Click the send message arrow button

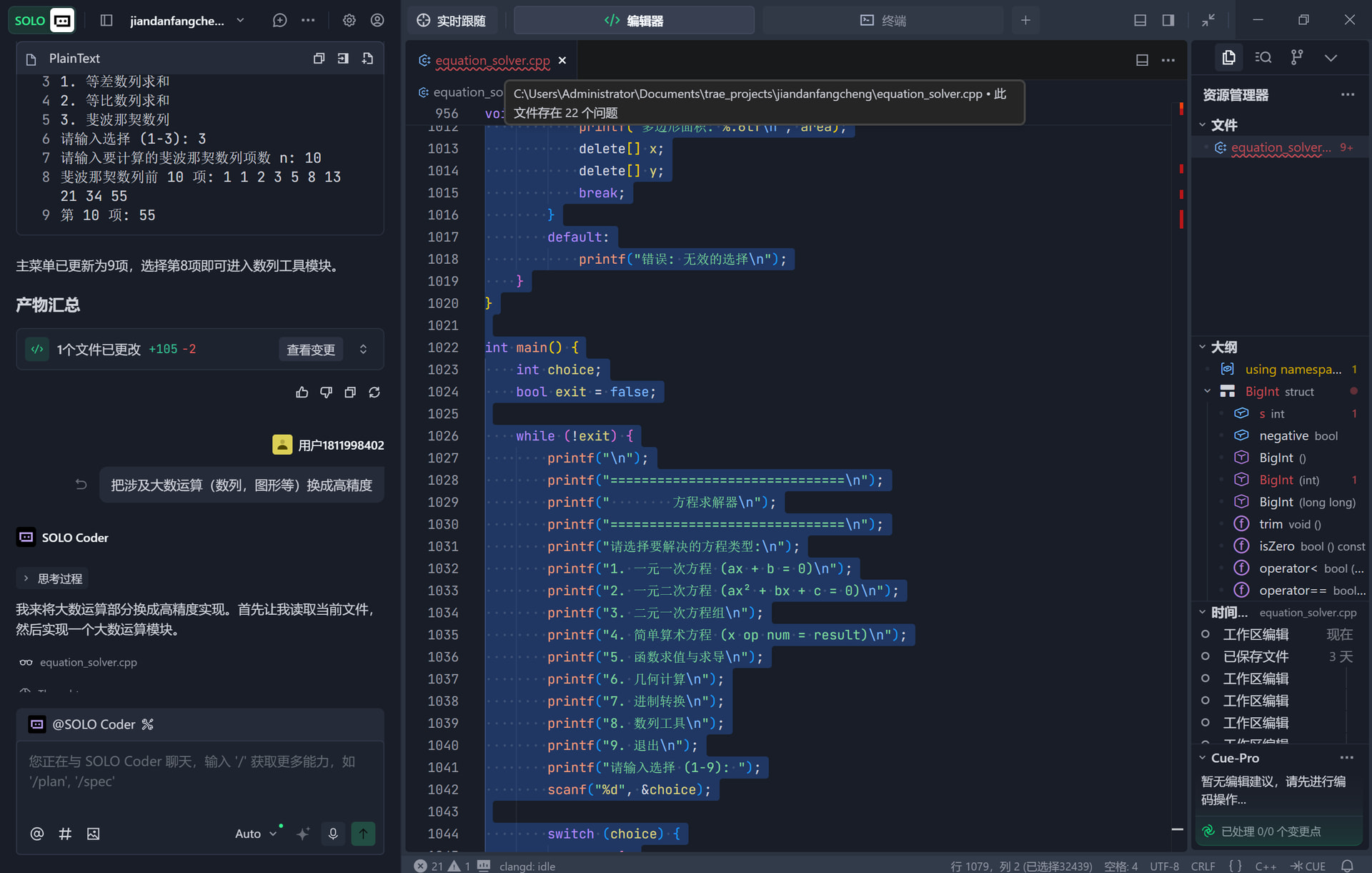tap(363, 833)
